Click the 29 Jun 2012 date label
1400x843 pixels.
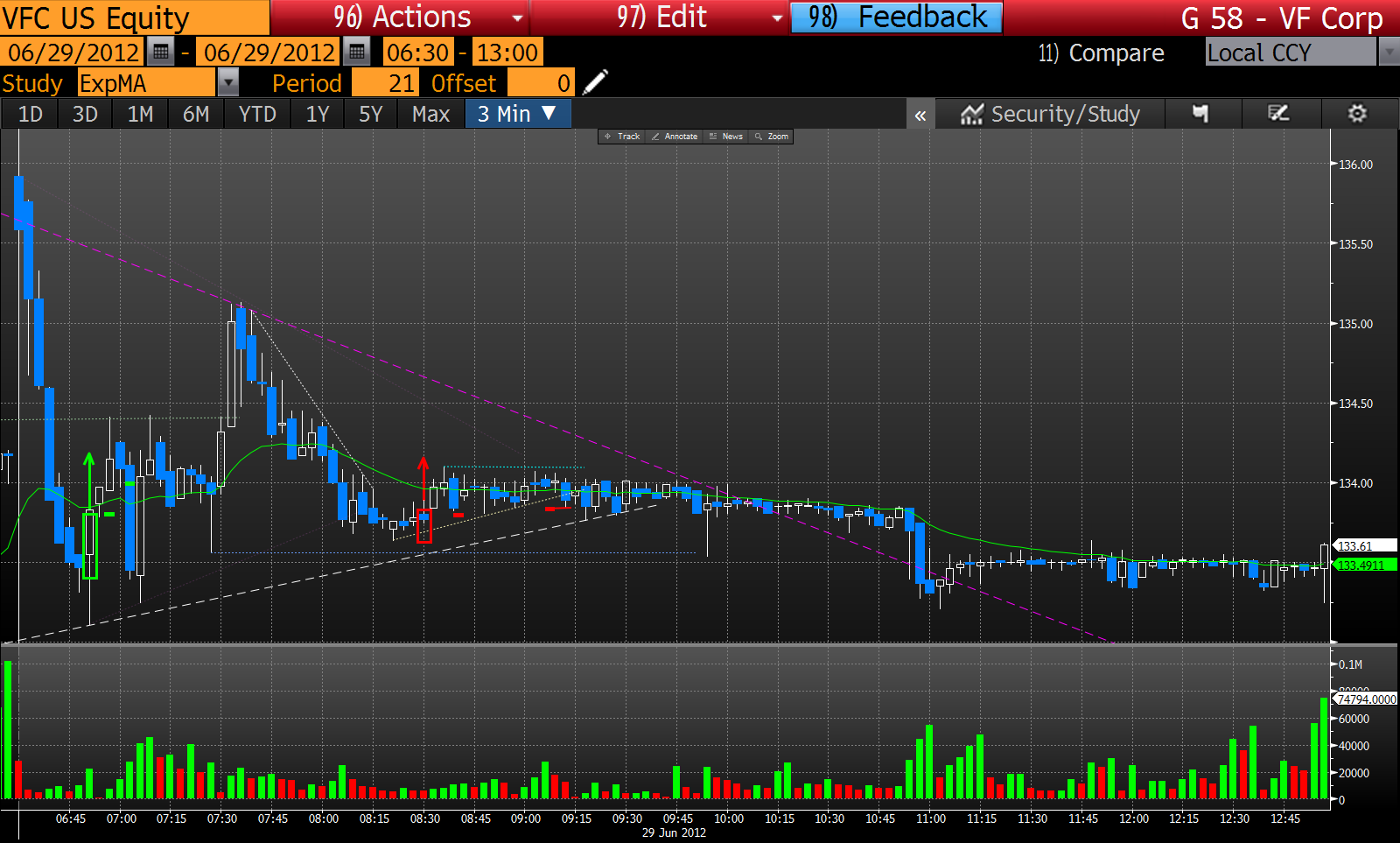pyautogui.click(x=674, y=832)
